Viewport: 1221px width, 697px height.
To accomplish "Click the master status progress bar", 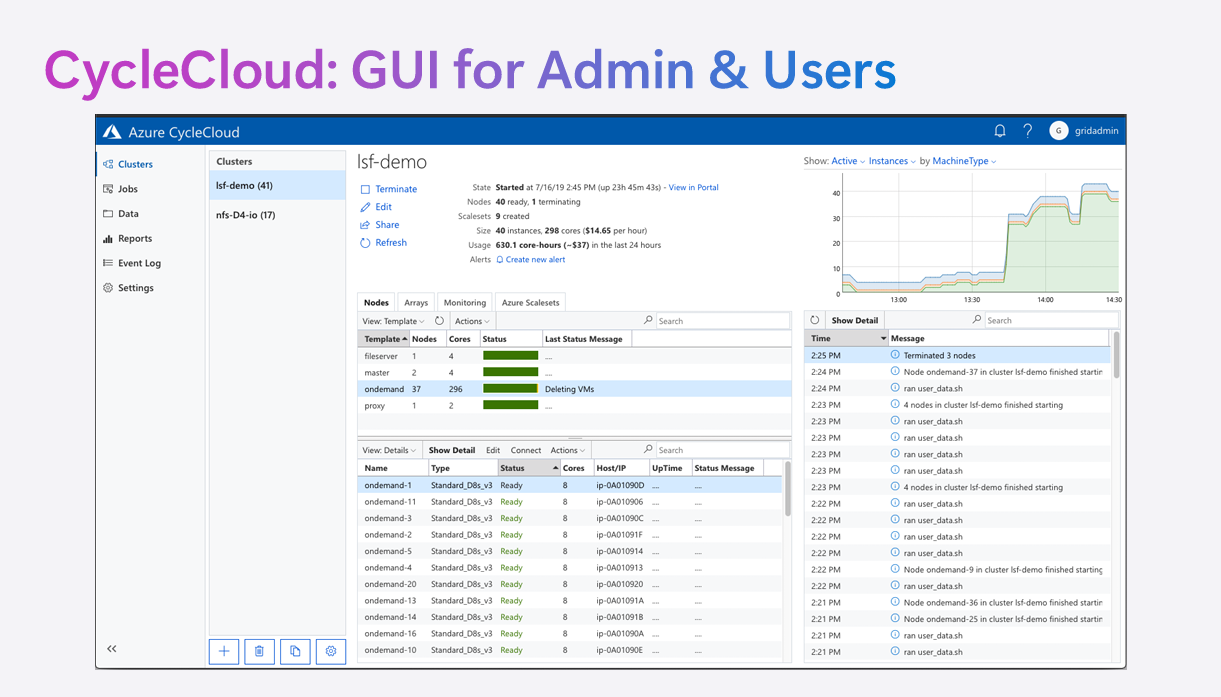I will 511,372.
